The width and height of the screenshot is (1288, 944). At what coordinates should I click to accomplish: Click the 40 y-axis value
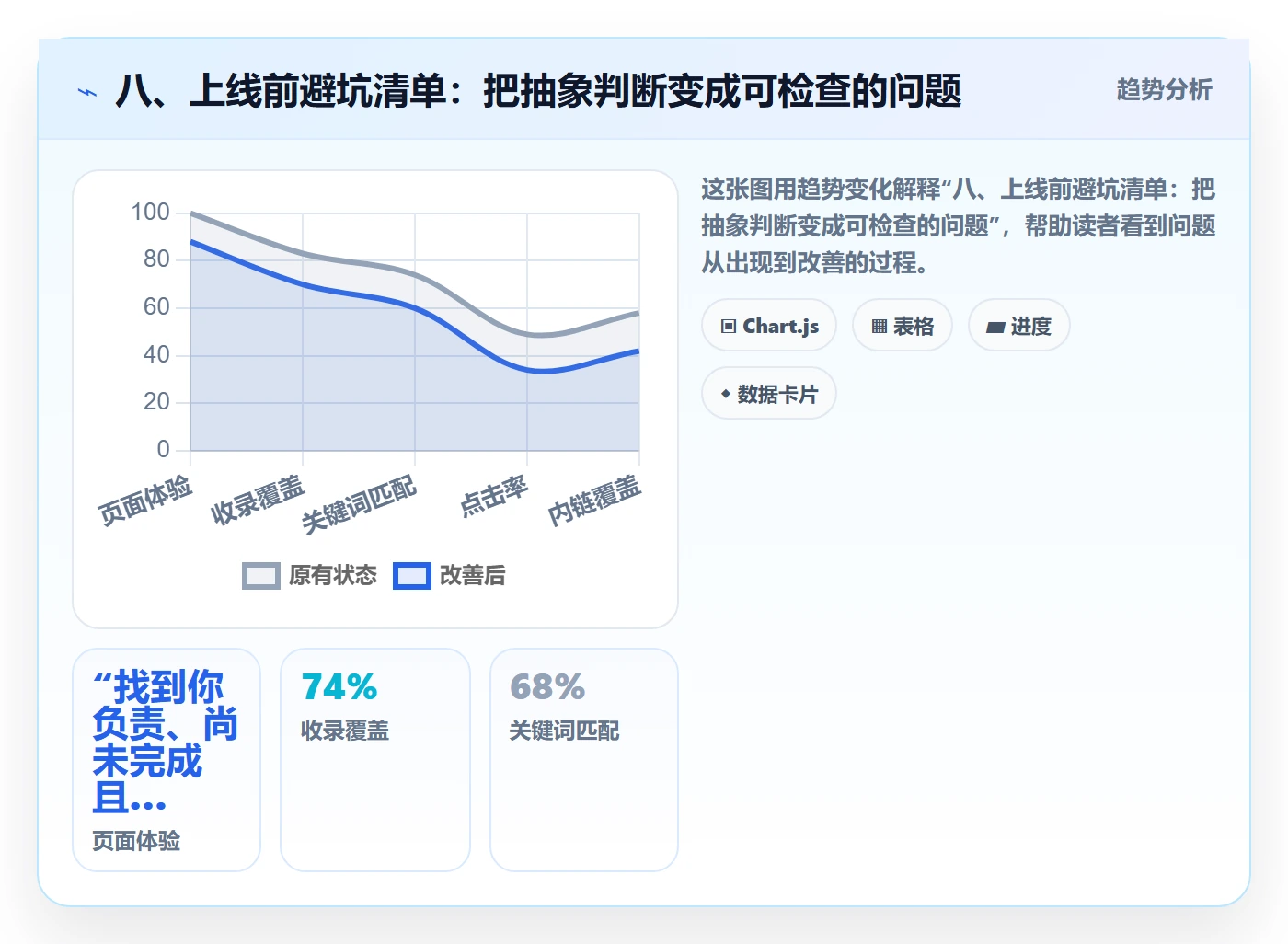click(x=157, y=355)
